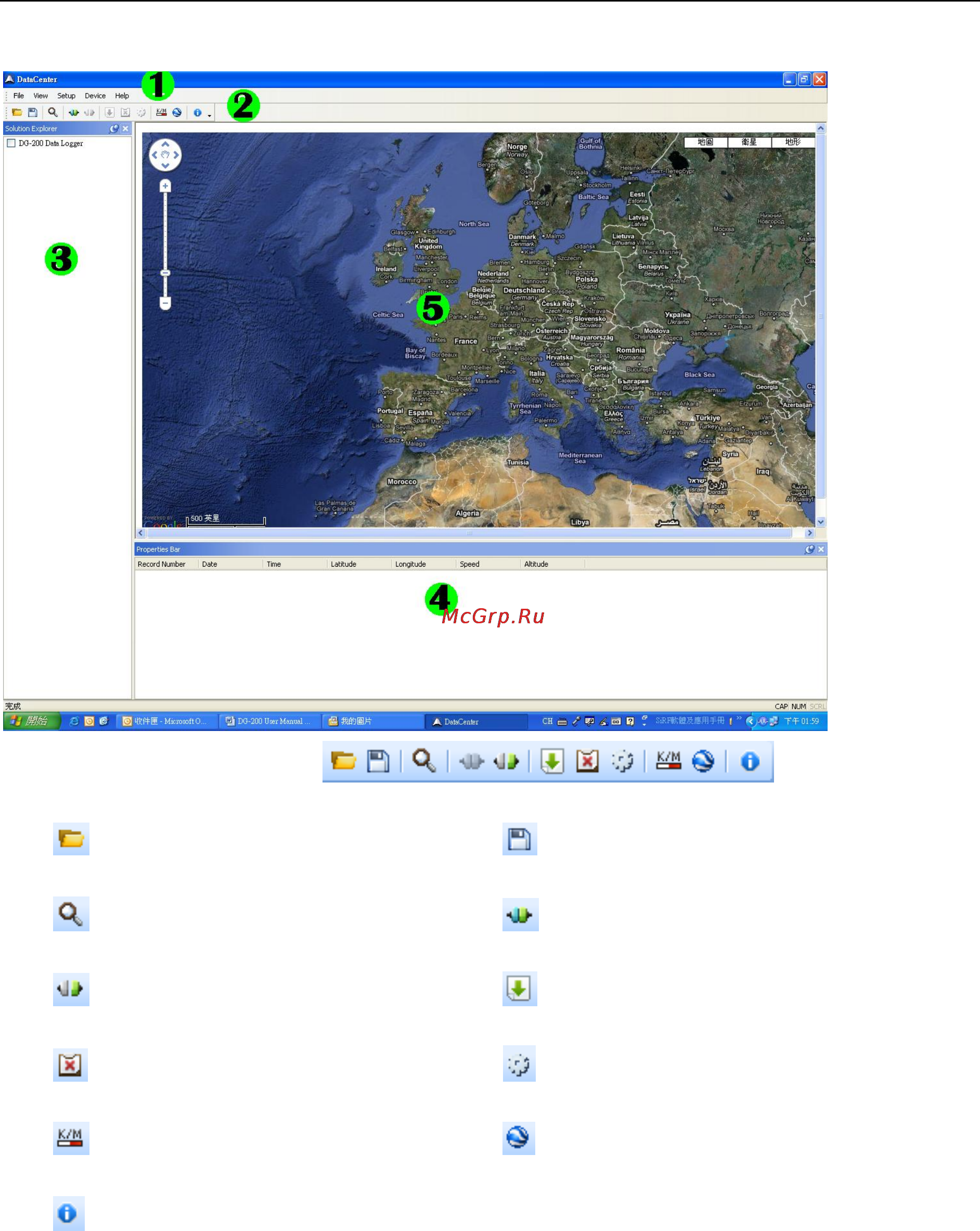The image size is (980, 1231).
Task: Pan the map right with arrow
Action: [x=176, y=155]
